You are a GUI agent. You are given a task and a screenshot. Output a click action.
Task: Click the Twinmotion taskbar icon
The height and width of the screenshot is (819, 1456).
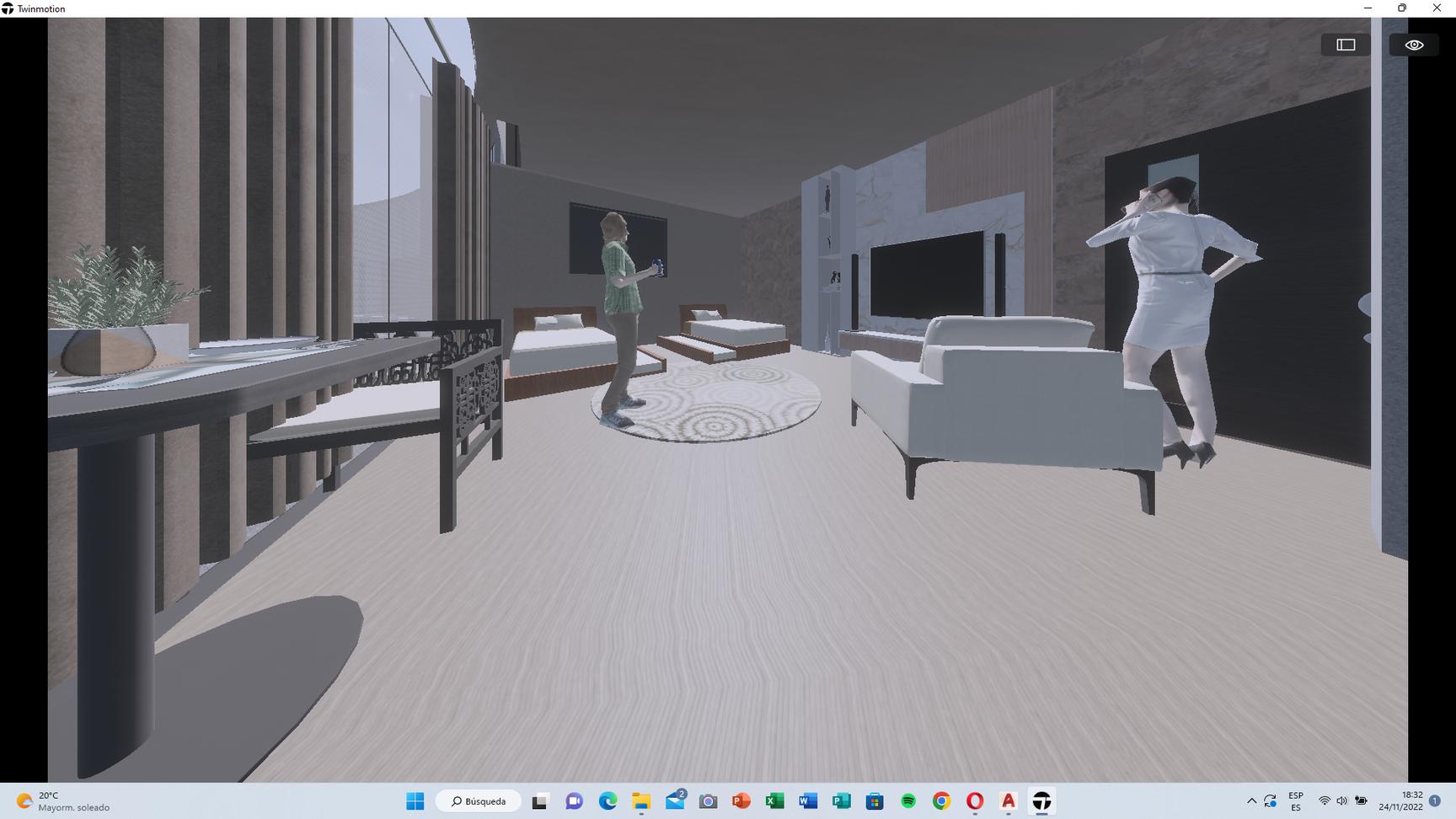point(1042,801)
